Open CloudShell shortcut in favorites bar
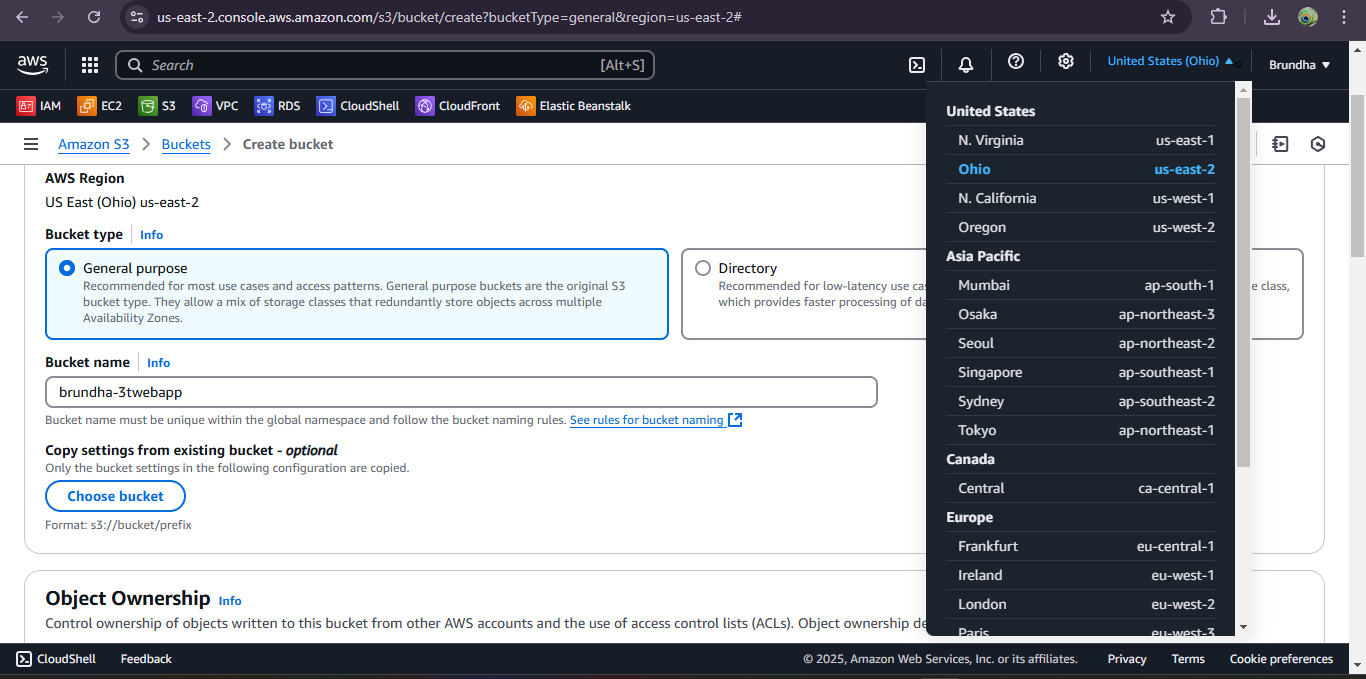Image resolution: width=1366 pixels, height=679 pixels. pyautogui.click(x=358, y=106)
